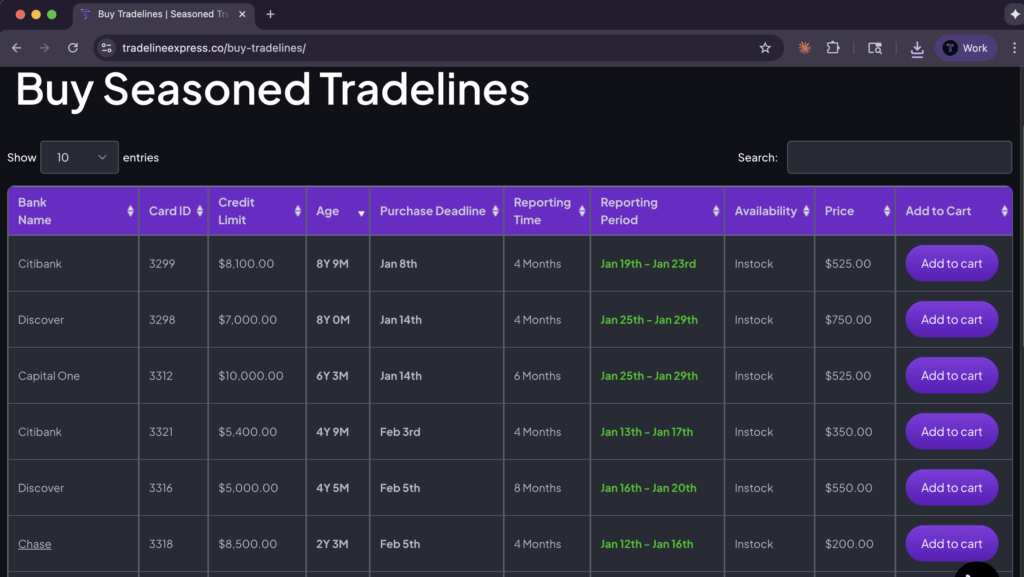Click reporting period Jan 19th – Jan 23rd
This screenshot has width=1024, height=577.
[x=648, y=264]
